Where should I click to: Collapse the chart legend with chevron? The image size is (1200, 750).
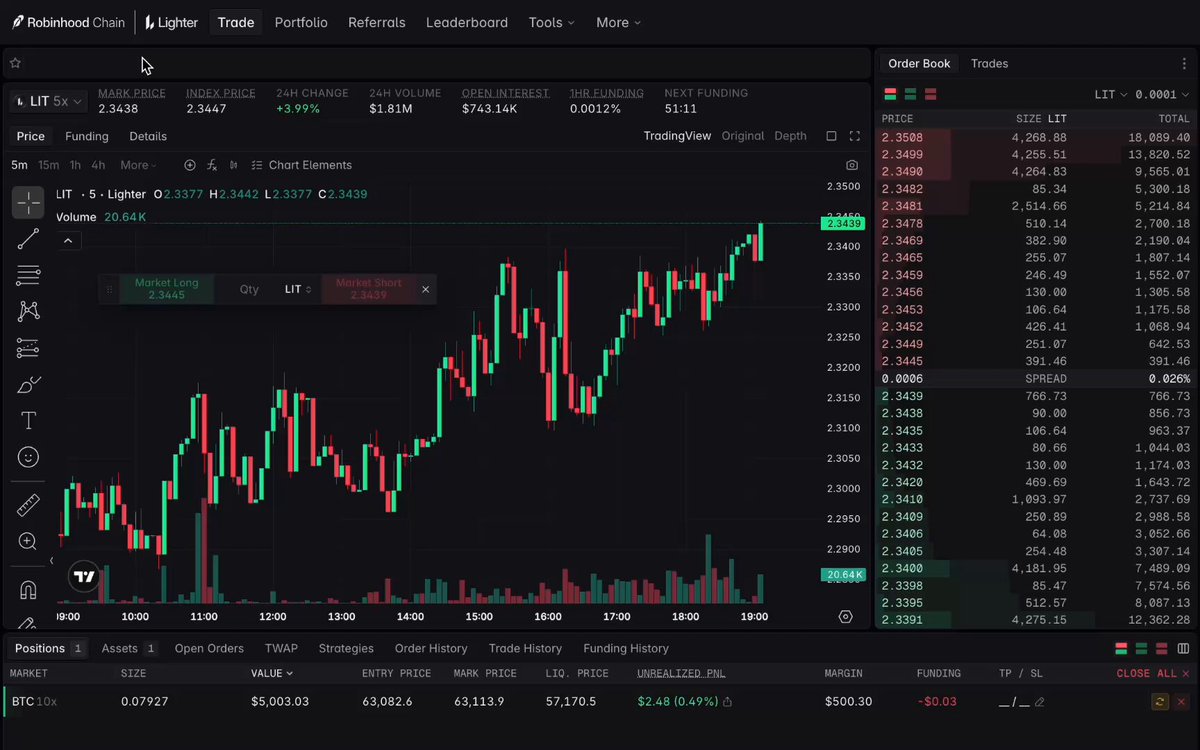pos(68,240)
